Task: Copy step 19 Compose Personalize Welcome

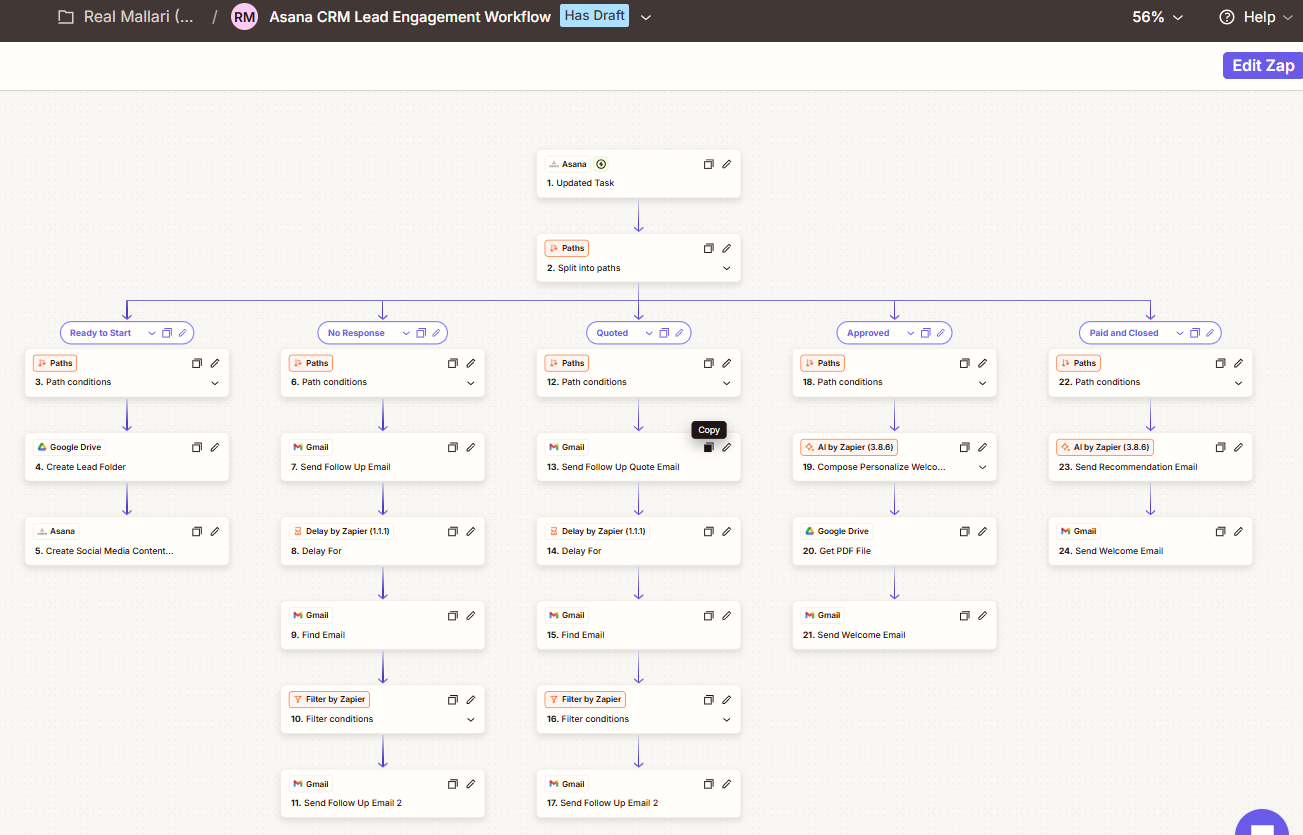Action: (x=965, y=447)
